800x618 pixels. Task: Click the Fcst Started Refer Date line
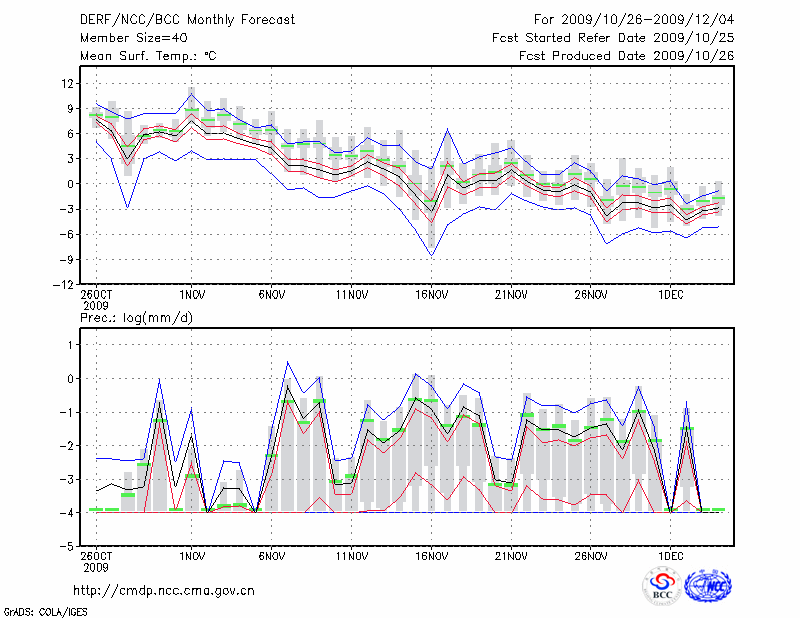pyautogui.click(x=613, y=38)
